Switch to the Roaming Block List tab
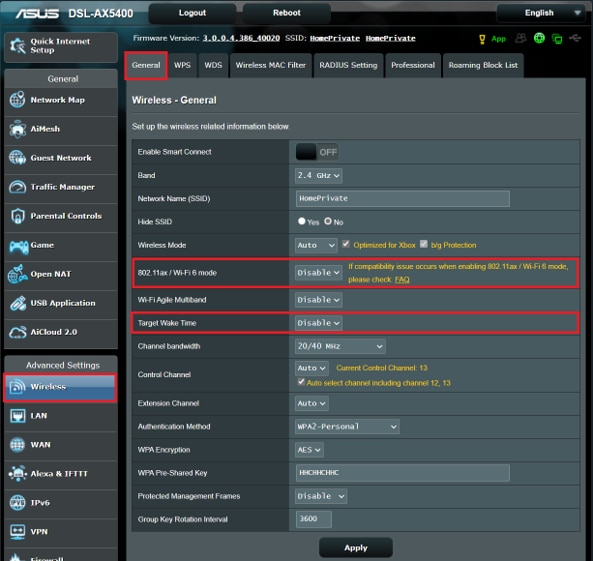This screenshot has height=561, width=593. click(x=483, y=65)
